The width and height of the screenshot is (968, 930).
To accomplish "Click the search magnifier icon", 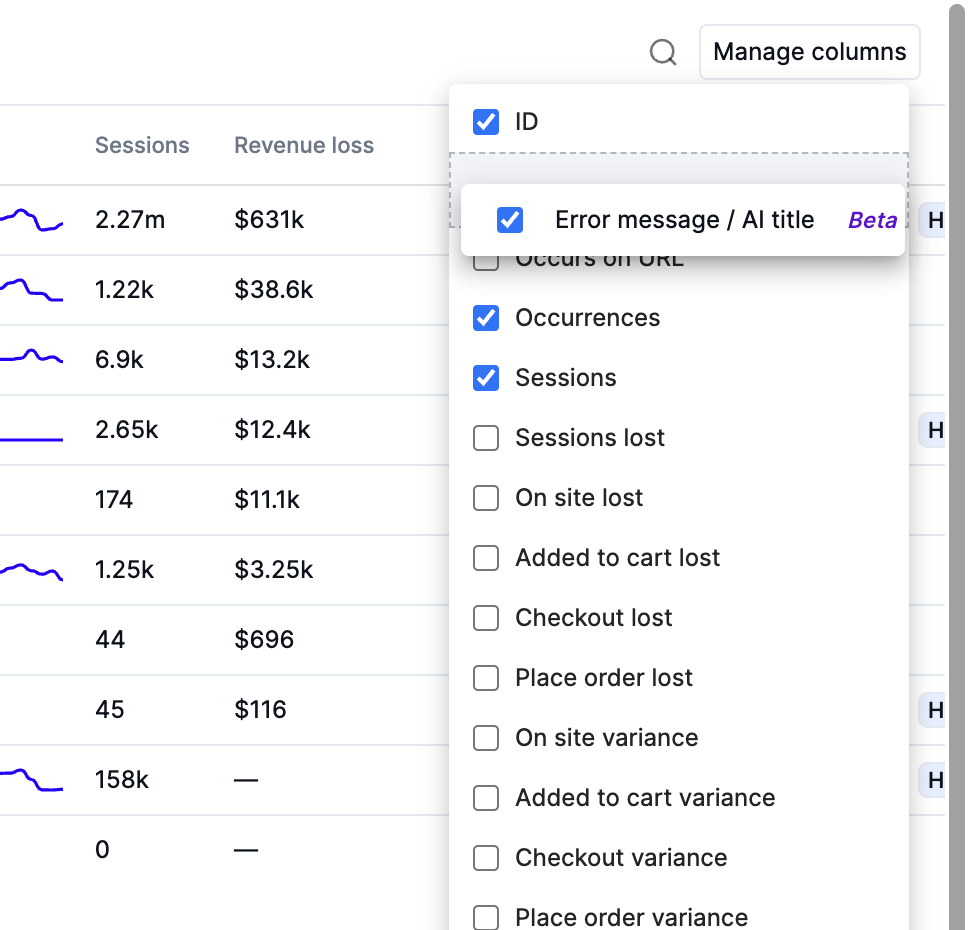I will click(x=663, y=52).
